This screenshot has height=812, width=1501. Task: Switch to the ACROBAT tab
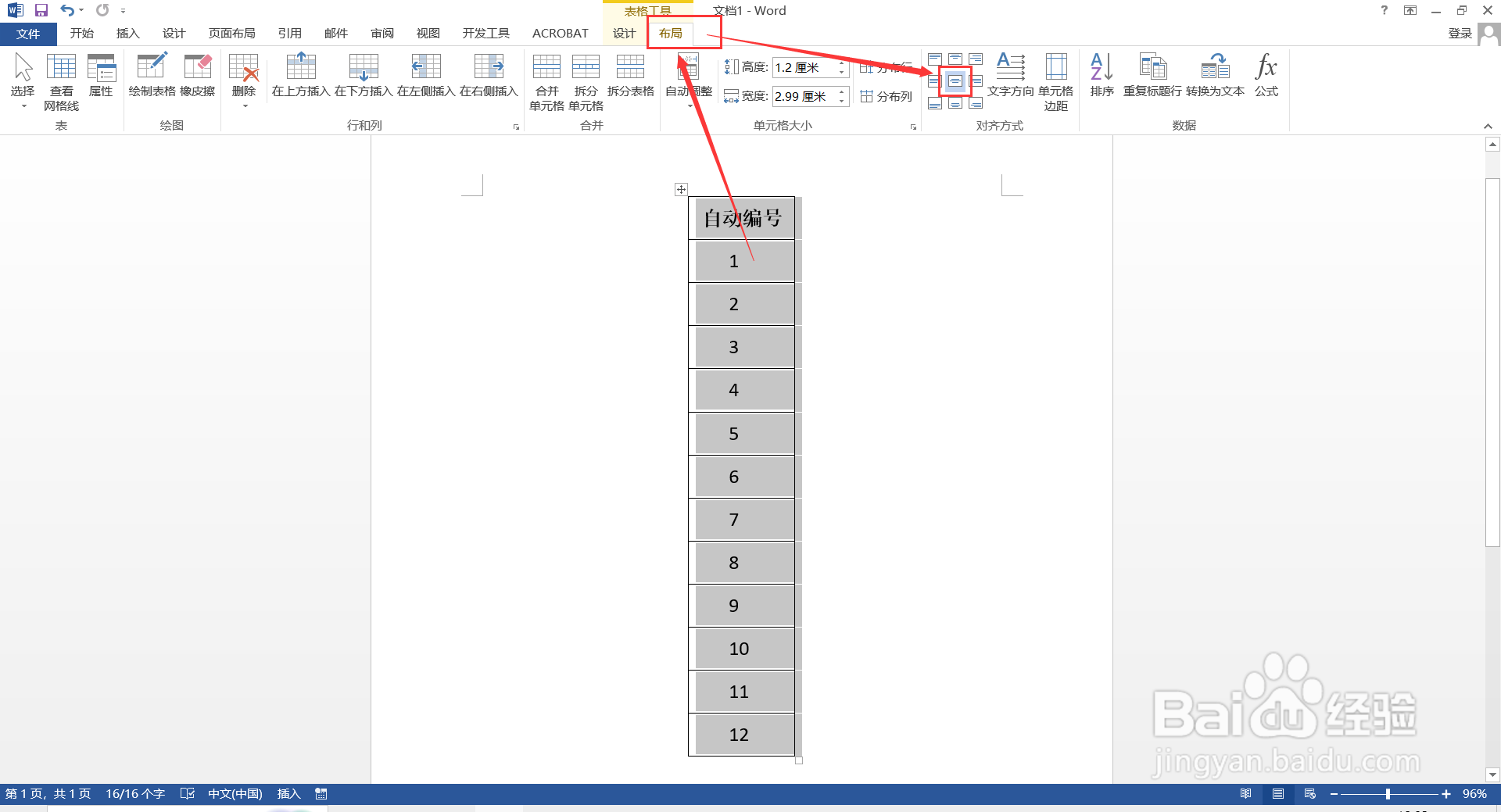(561, 33)
